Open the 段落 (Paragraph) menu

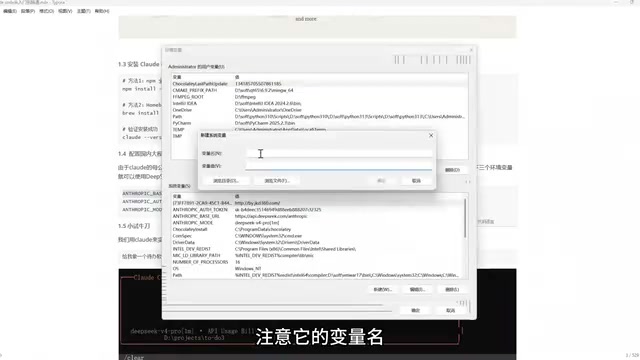[x=28, y=11]
